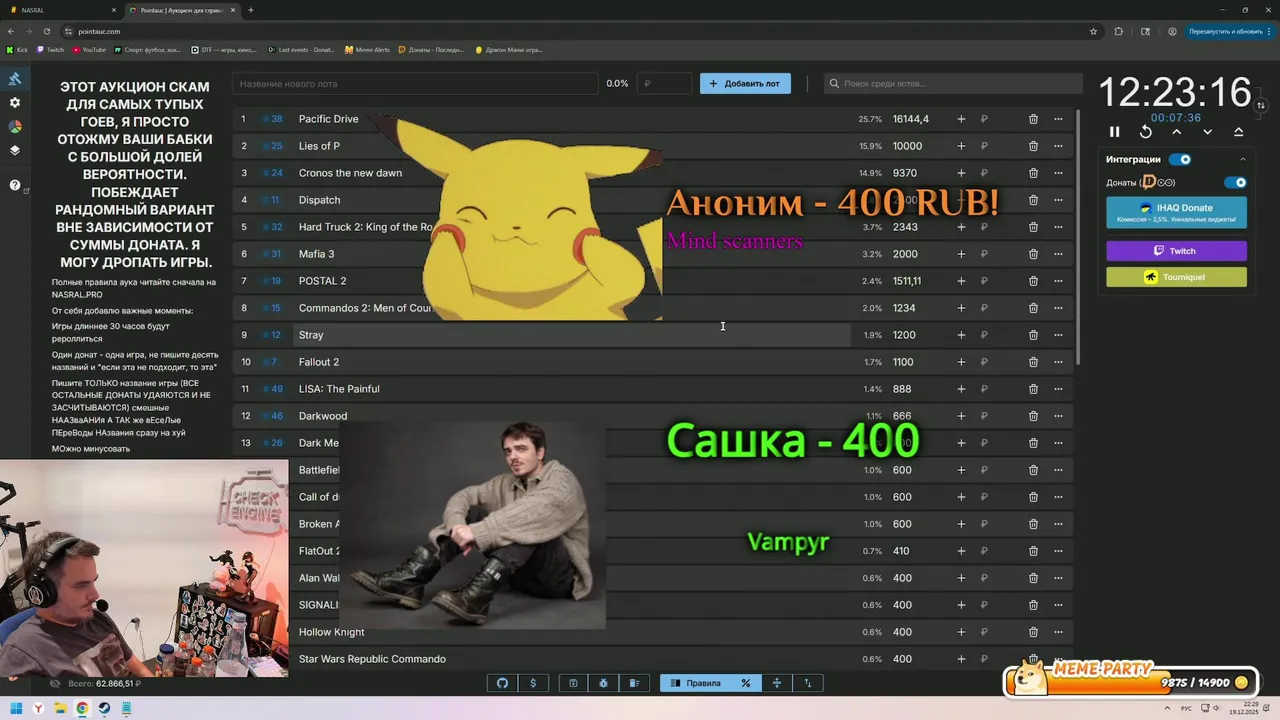Add amount to Fallout 2 lot

(961, 362)
